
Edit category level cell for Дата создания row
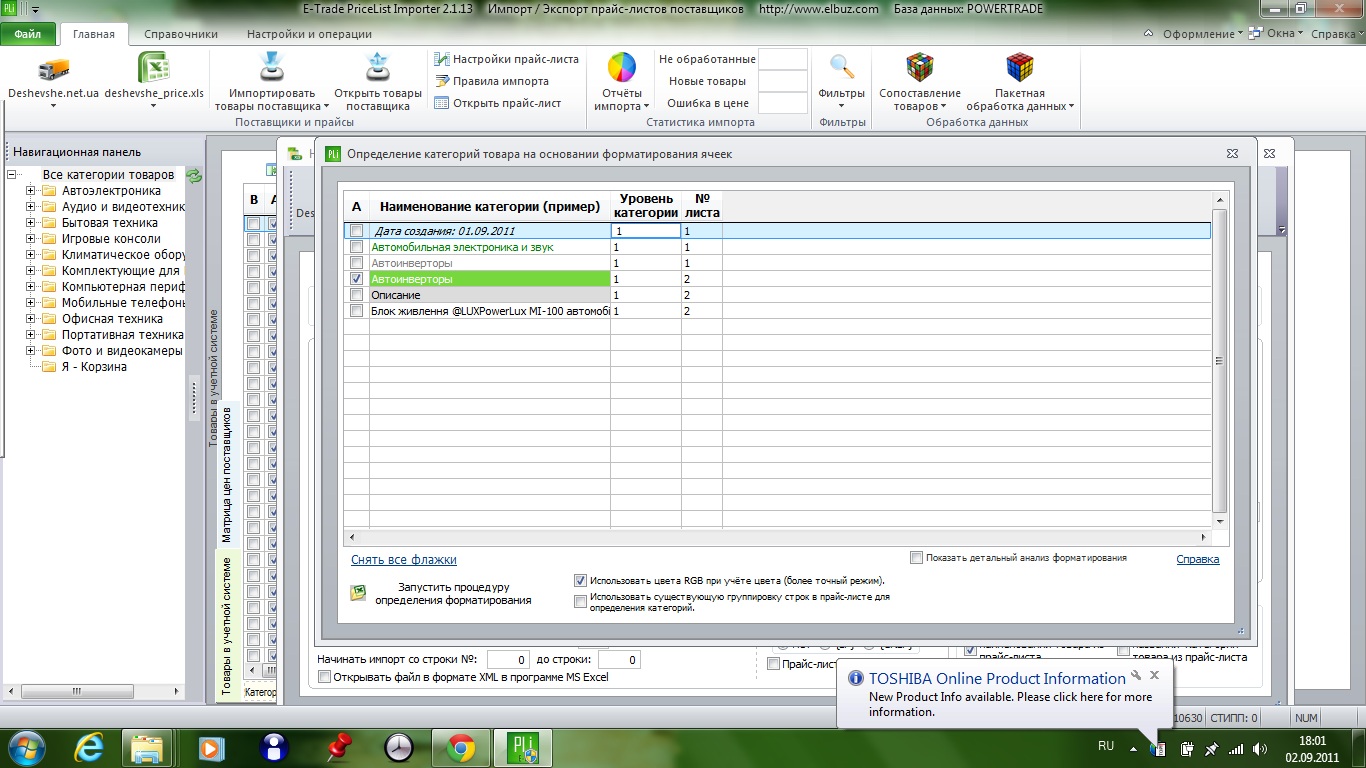(646, 231)
